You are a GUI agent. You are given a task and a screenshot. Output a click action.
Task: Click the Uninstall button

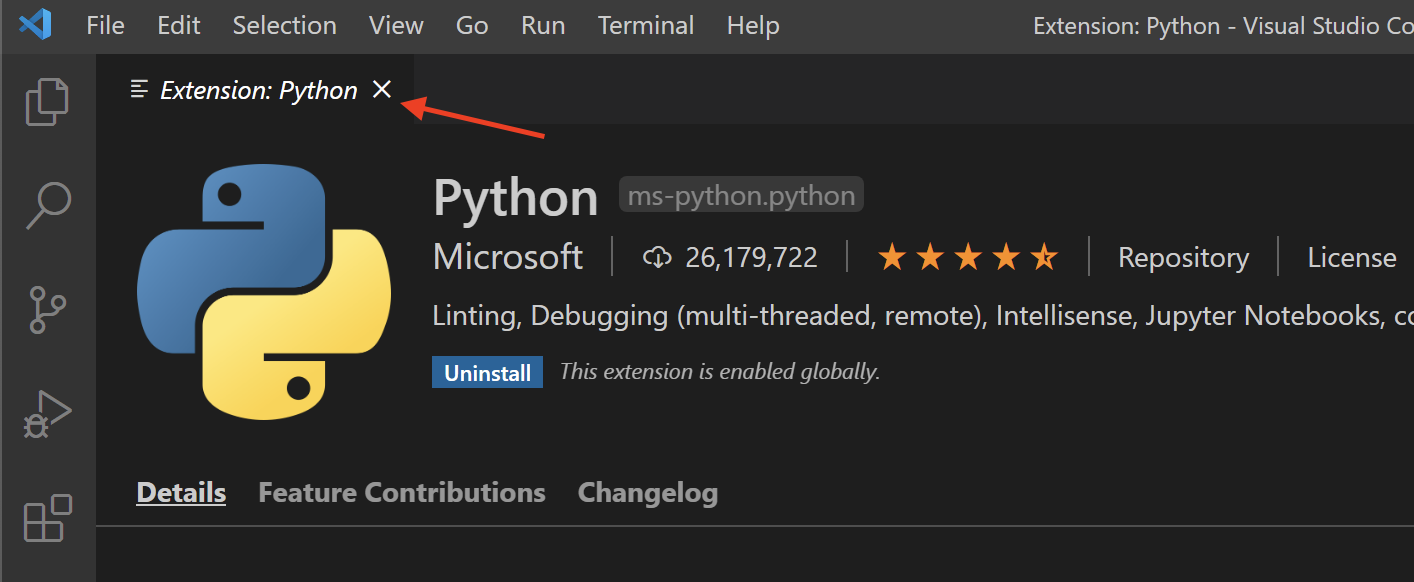tap(487, 372)
